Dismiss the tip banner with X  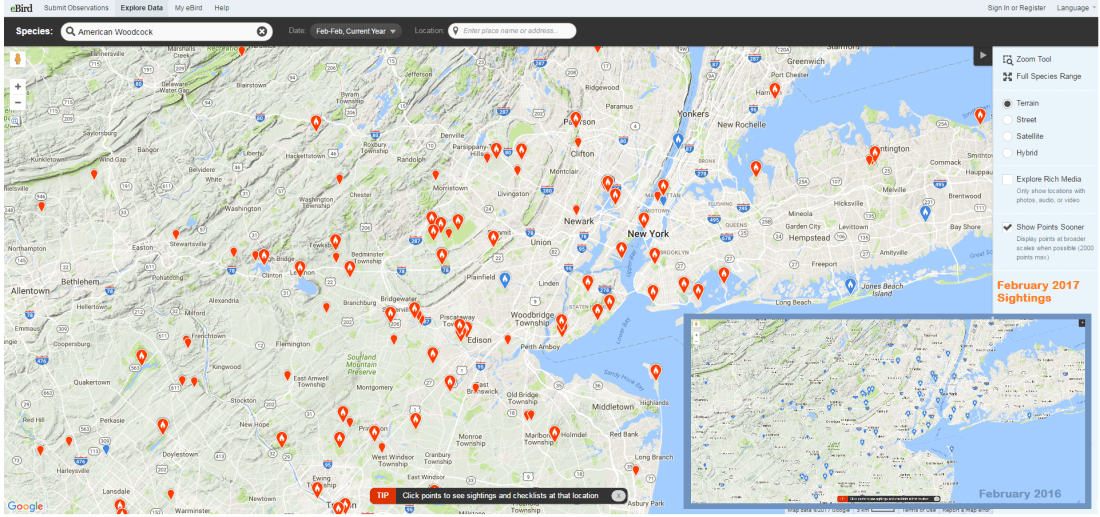point(618,495)
